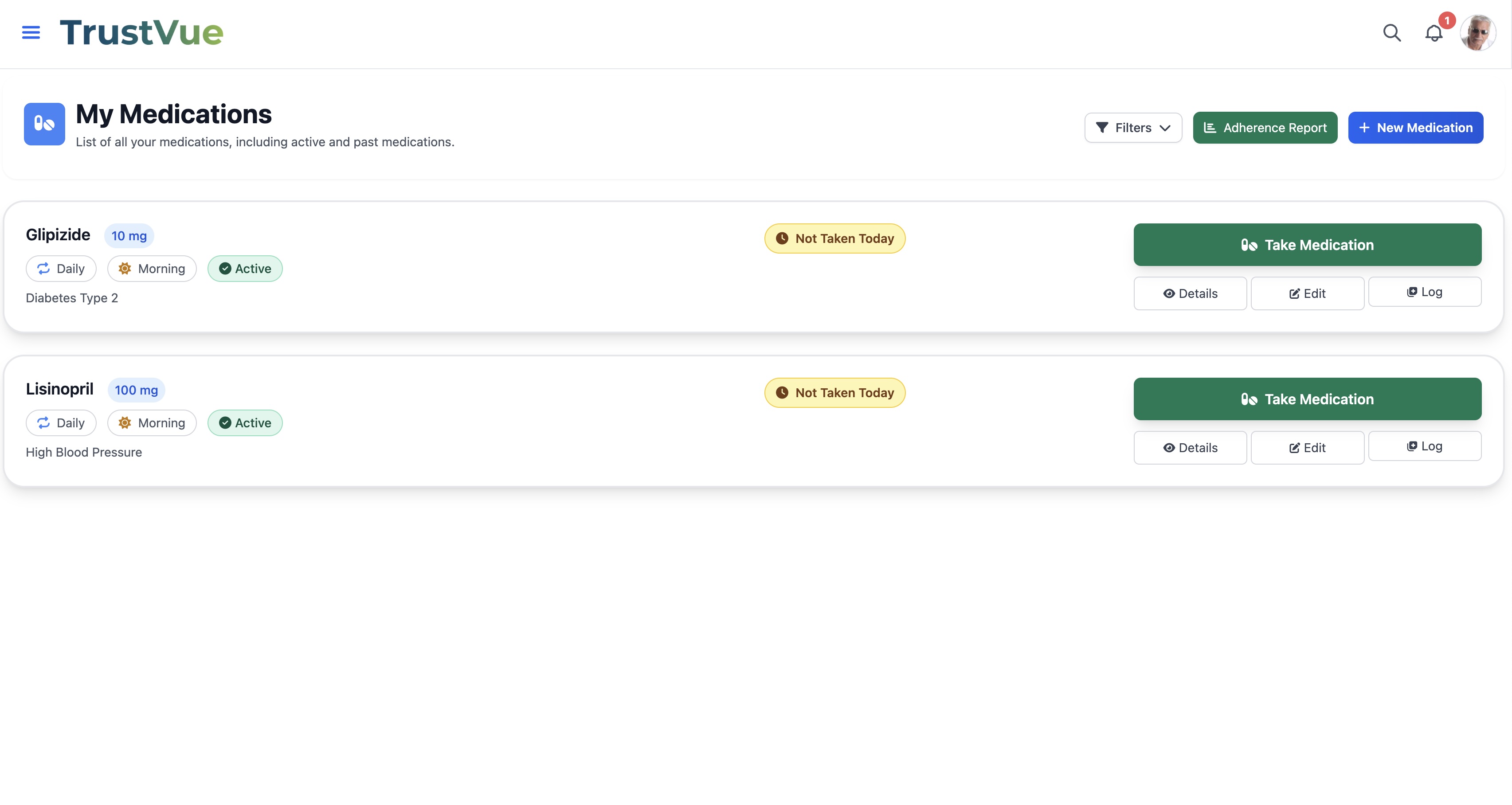Open notifications via the bell icon
The height and width of the screenshot is (805, 1512).
pos(1434,33)
